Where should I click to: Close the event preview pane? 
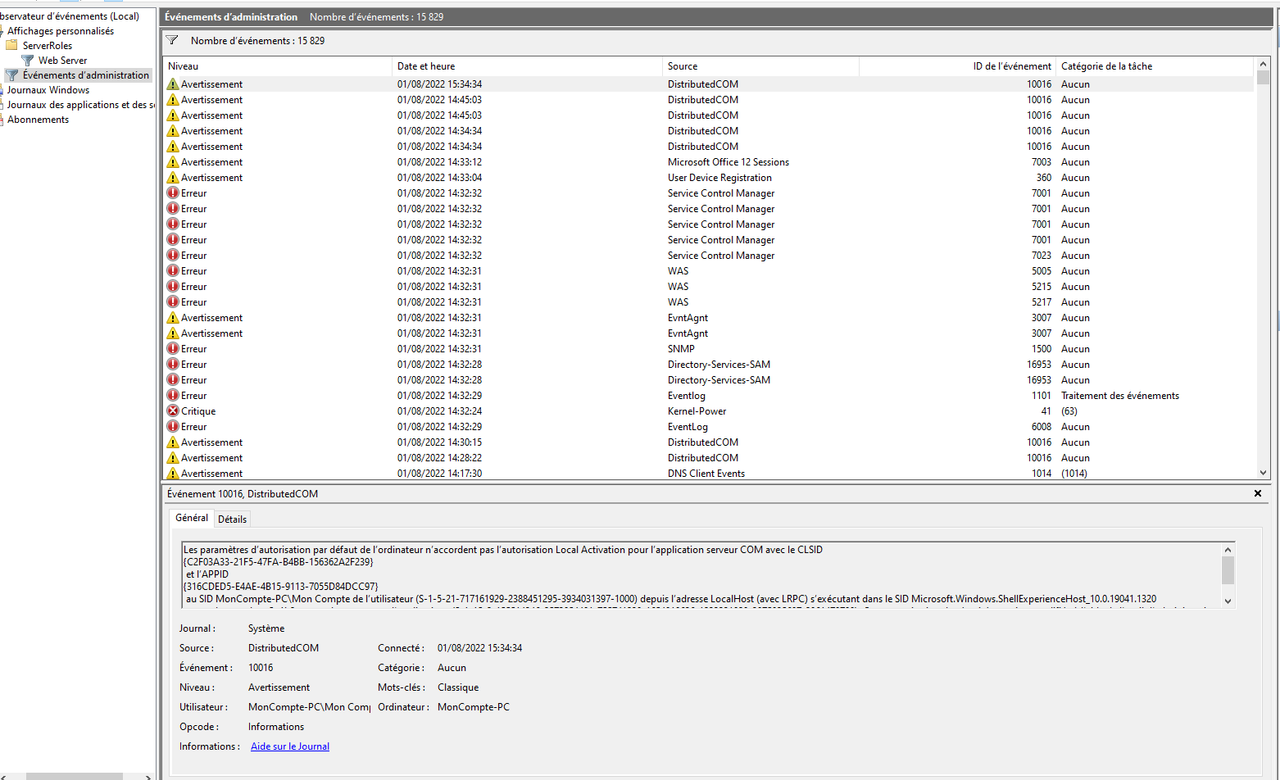[x=1258, y=494]
